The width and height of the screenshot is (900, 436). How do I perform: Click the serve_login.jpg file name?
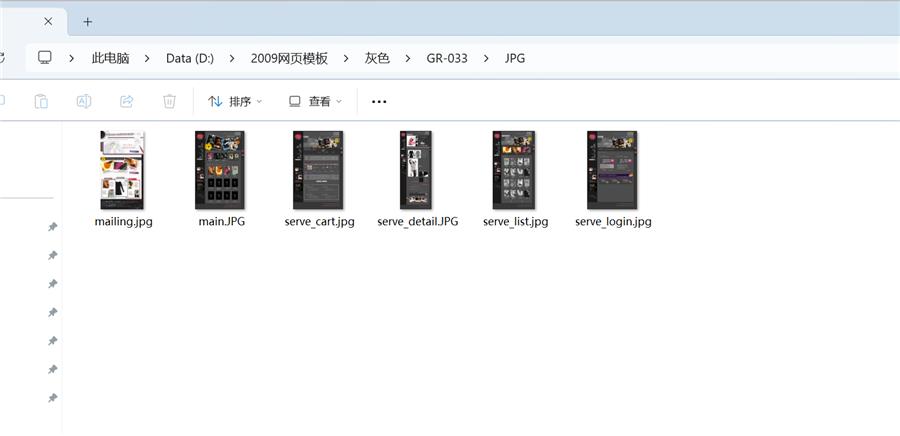pos(614,221)
